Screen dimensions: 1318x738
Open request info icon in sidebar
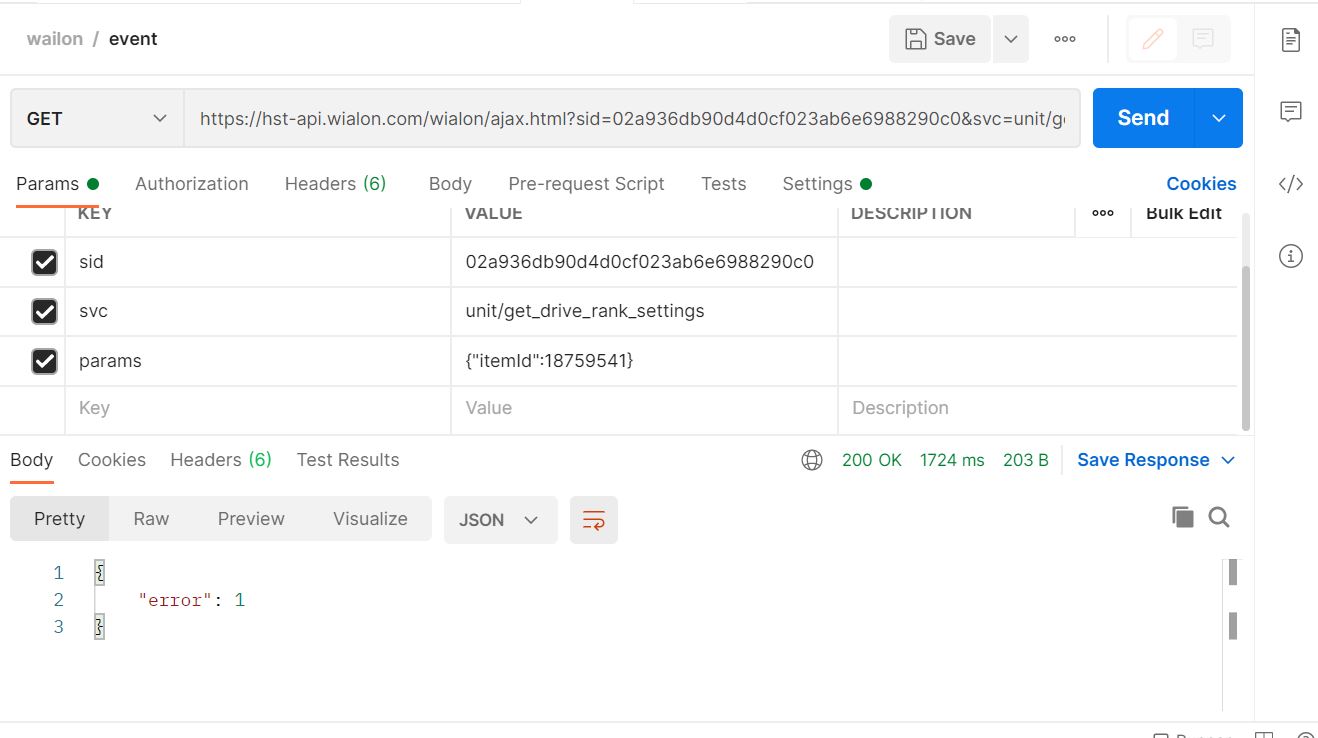[1290, 257]
